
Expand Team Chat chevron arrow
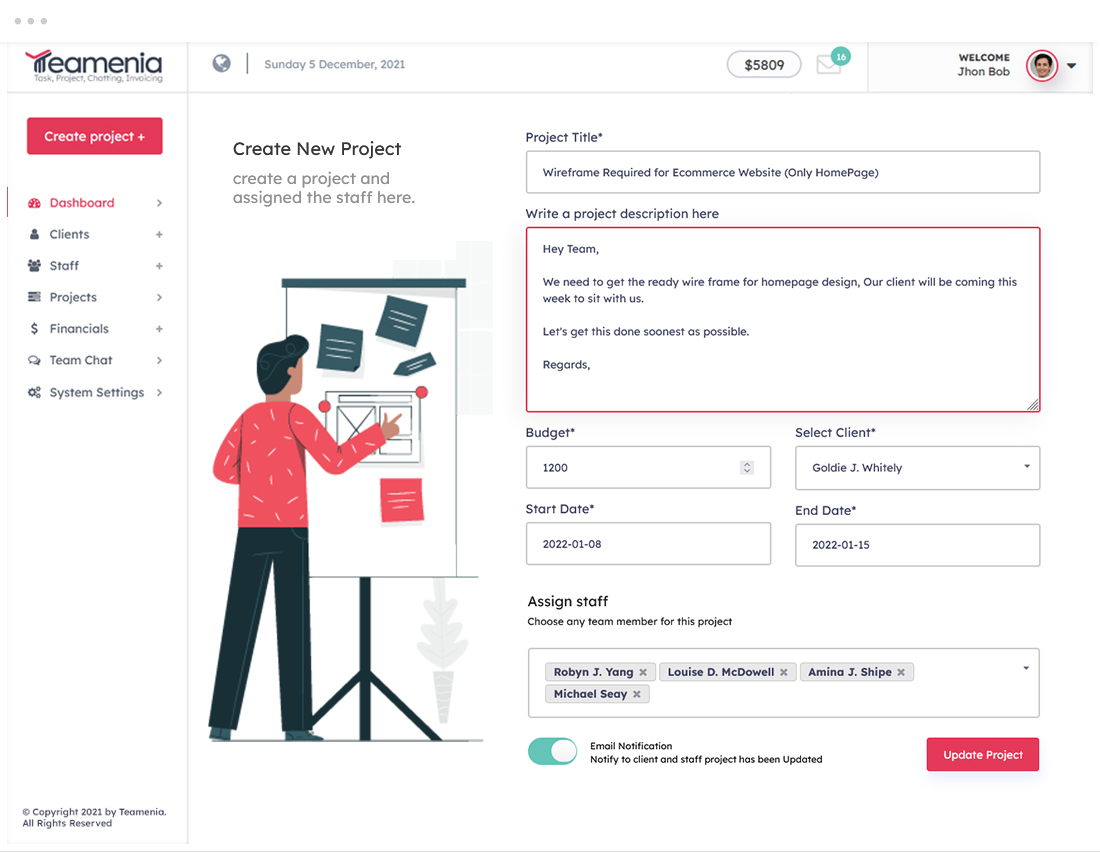(159, 360)
